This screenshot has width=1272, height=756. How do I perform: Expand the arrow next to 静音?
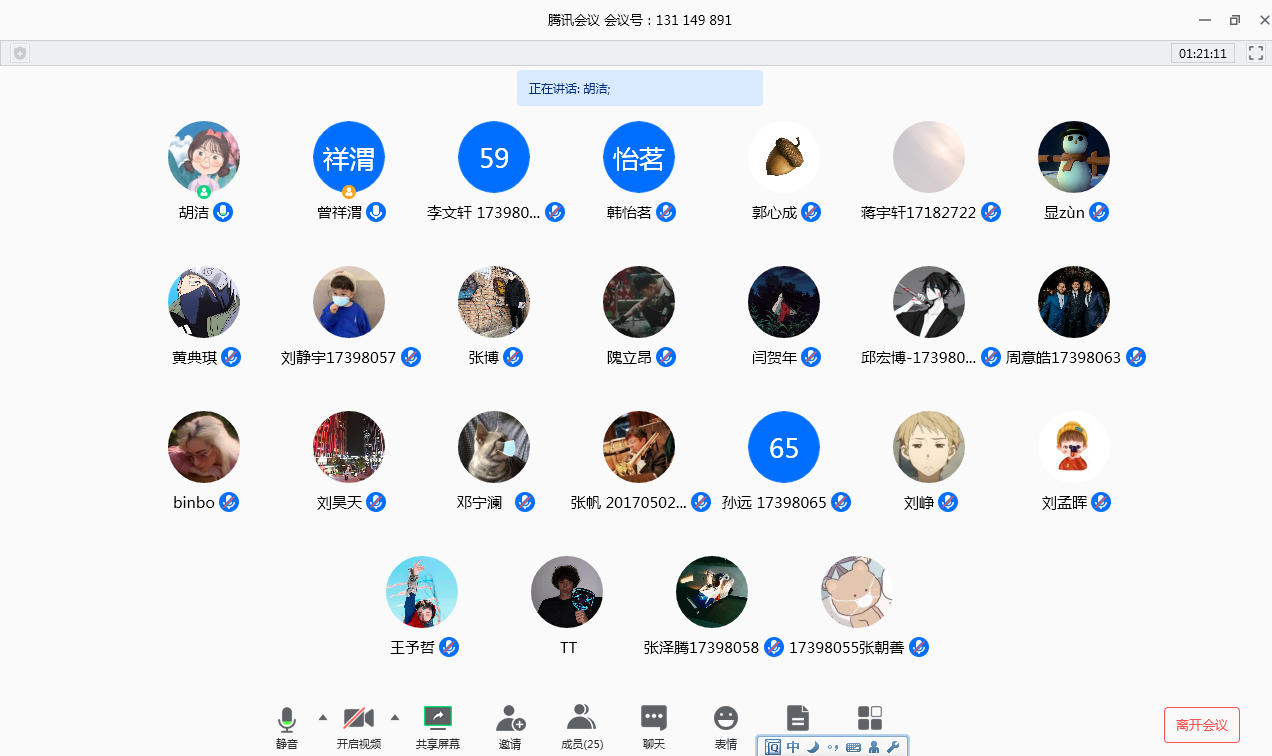pos(322,717)
